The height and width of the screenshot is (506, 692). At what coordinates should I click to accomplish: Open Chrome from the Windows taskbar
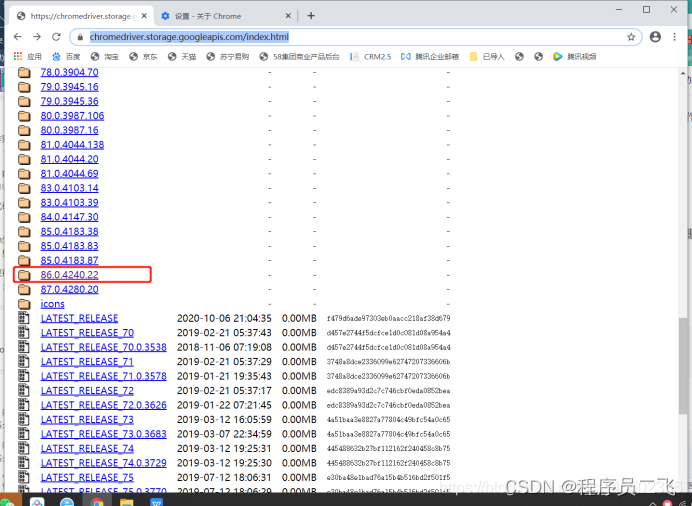click(x=97, y=502)
